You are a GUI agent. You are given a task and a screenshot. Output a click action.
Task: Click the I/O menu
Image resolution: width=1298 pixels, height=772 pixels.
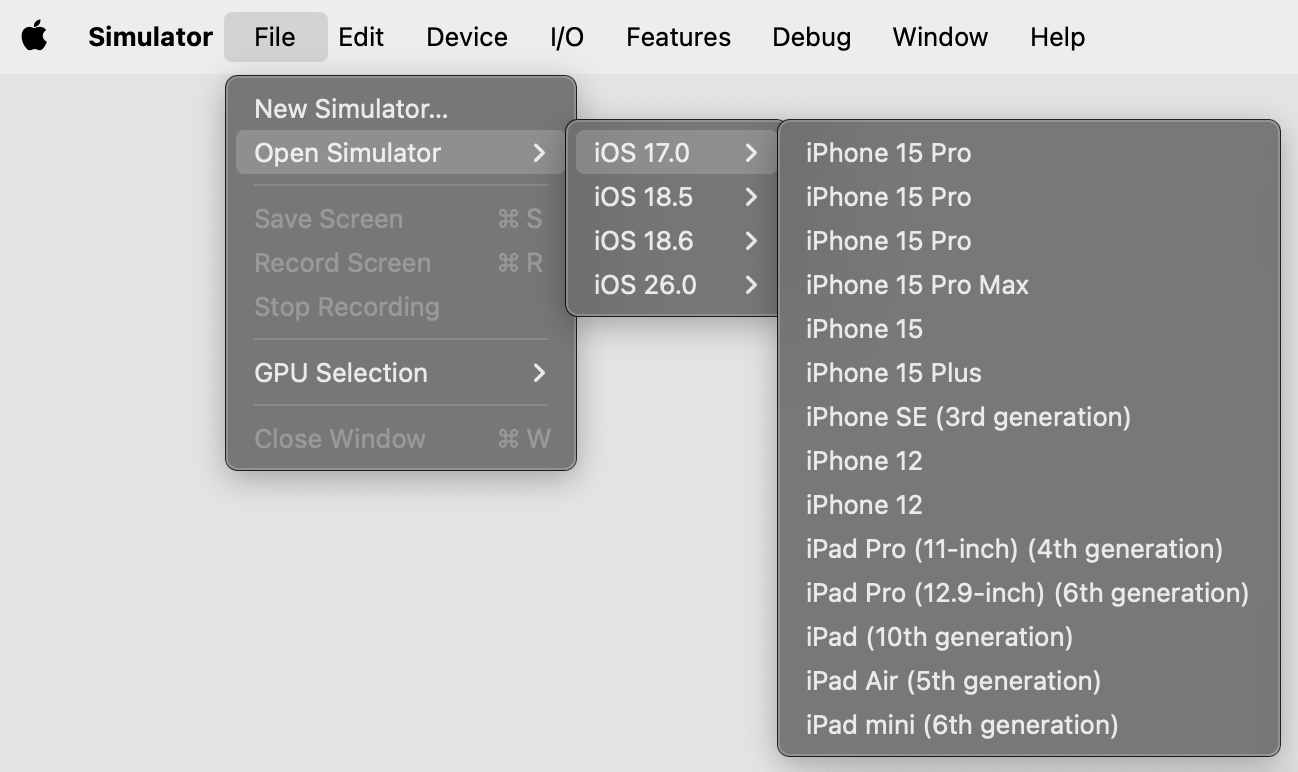coord(567,37)
